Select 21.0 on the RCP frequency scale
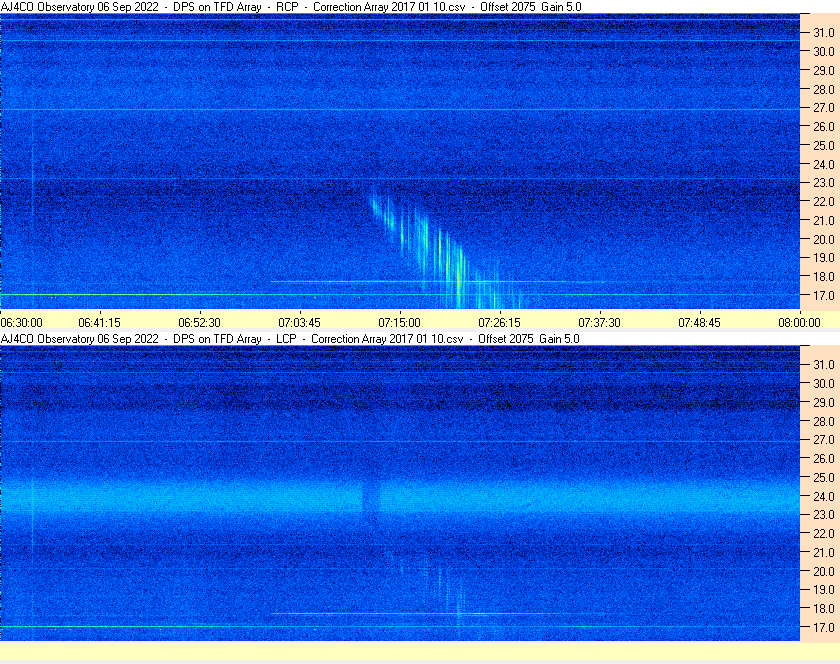Image resolution: width=840 pixels, height=664 pixels. pyautogui.click(x=824, y=220)
